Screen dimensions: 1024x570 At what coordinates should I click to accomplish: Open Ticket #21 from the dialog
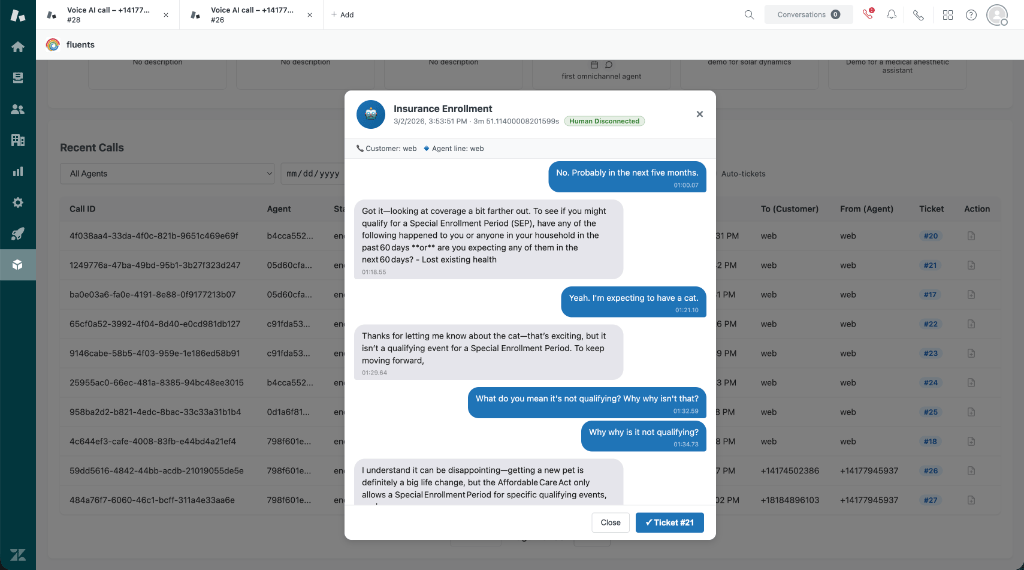[669, 522]
